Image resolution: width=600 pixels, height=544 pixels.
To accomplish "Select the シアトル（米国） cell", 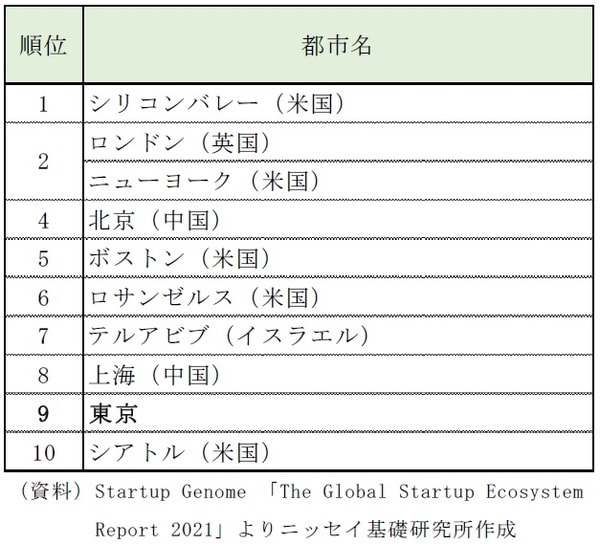I will pos(180,452).
